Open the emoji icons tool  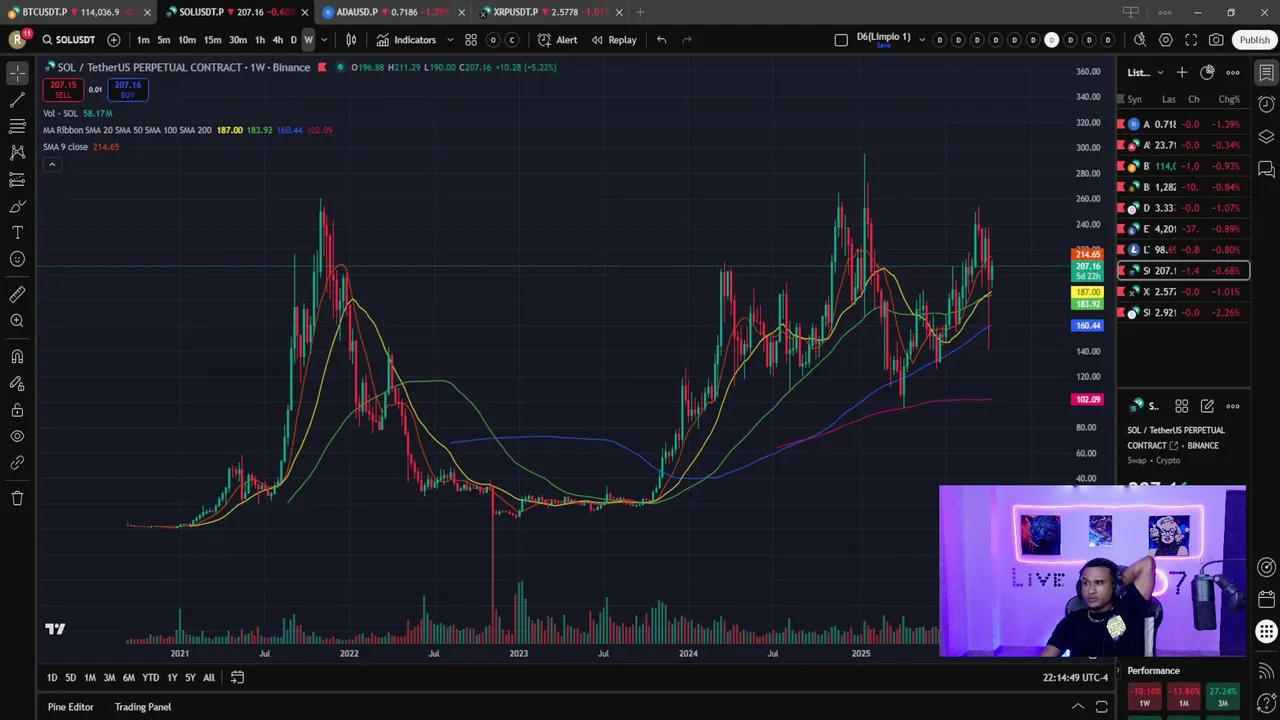click(x=17, y=259)
